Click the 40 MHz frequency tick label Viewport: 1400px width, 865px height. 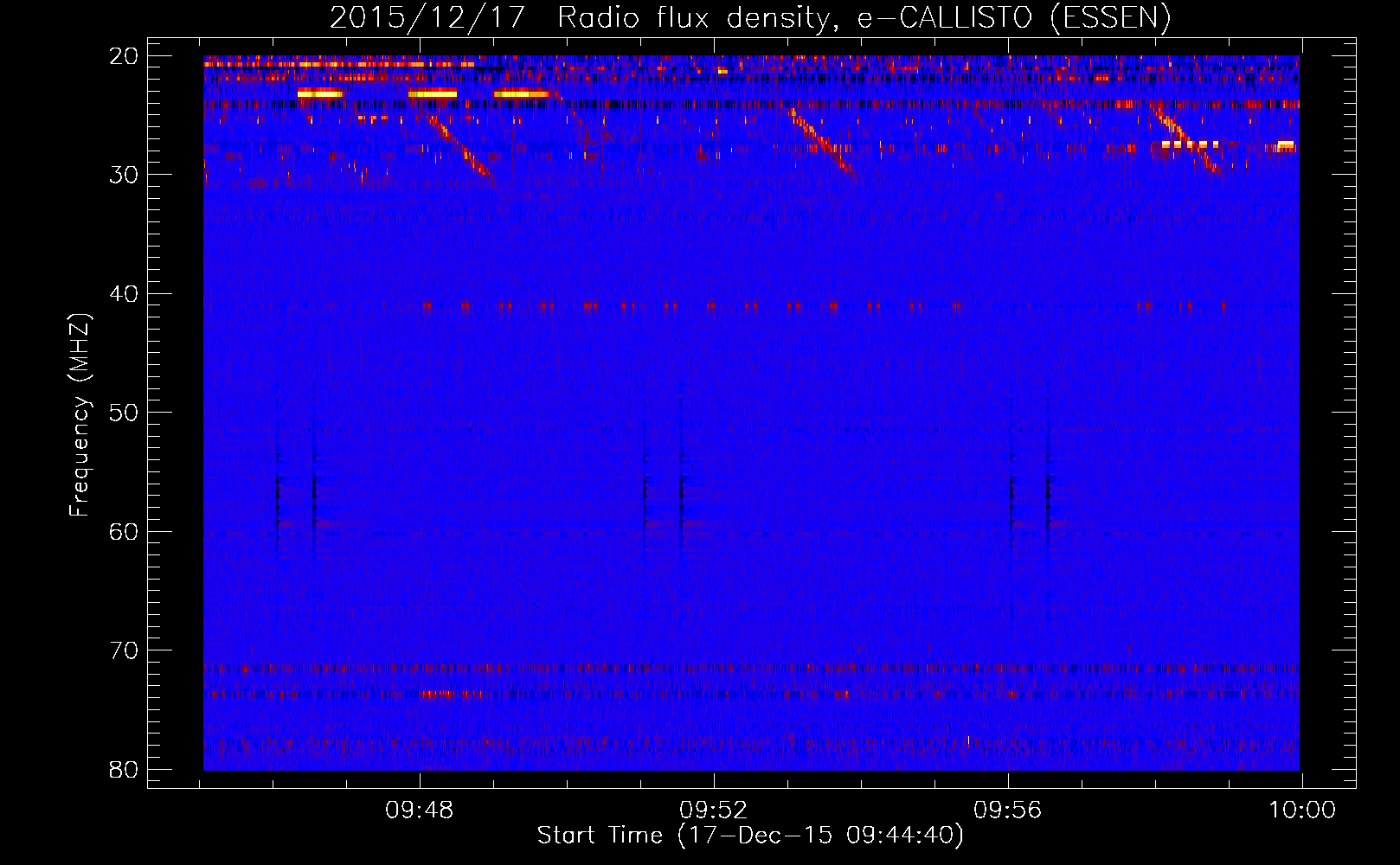pos(125,294)
